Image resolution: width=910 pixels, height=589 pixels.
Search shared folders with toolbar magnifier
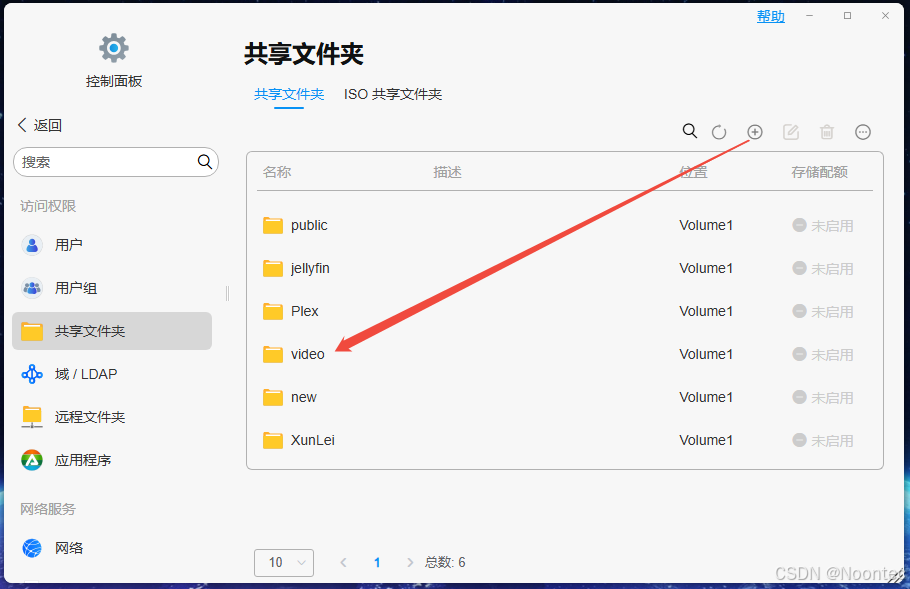(x=689, y=131)
